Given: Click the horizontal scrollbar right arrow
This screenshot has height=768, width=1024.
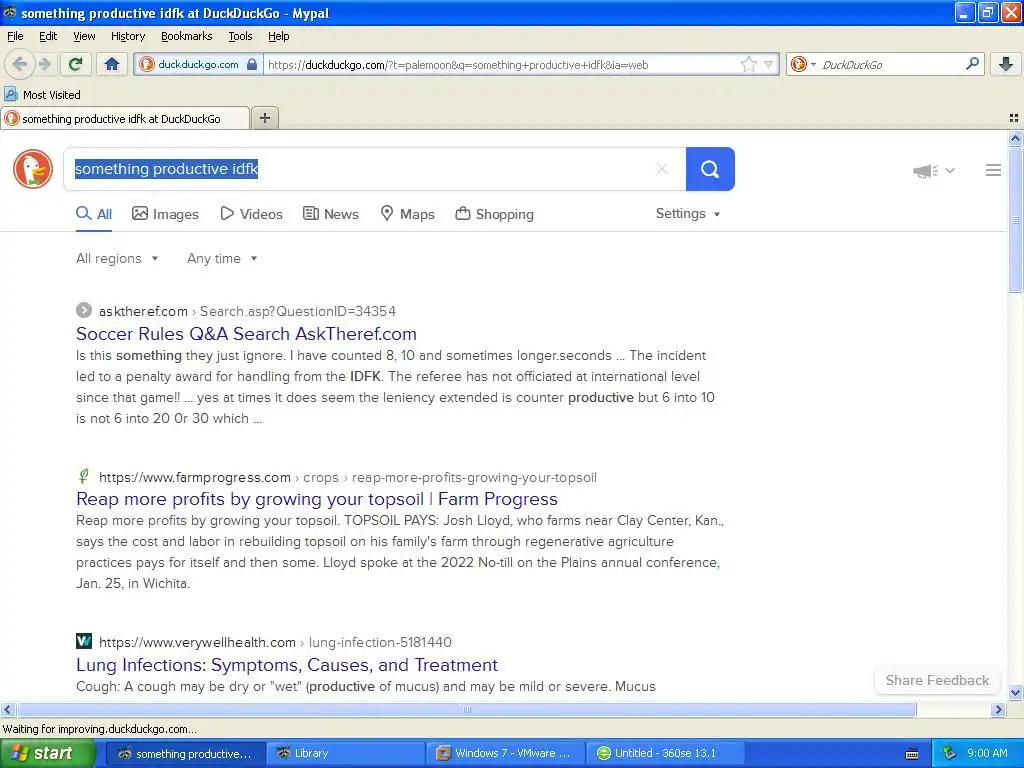Looking at the screenshot, I should click(998, 709).
